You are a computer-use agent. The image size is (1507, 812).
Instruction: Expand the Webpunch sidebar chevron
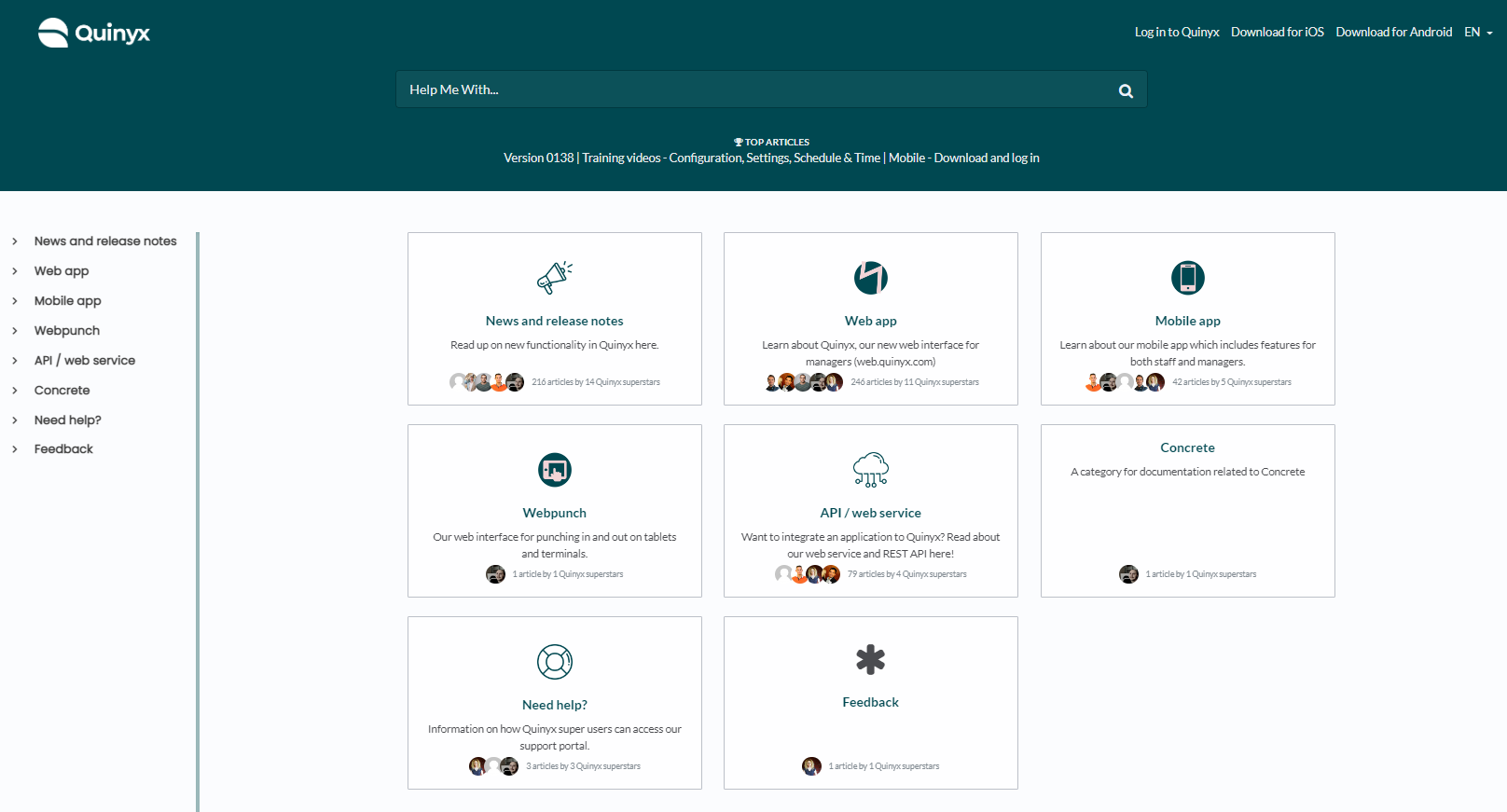tap(15, 331)
